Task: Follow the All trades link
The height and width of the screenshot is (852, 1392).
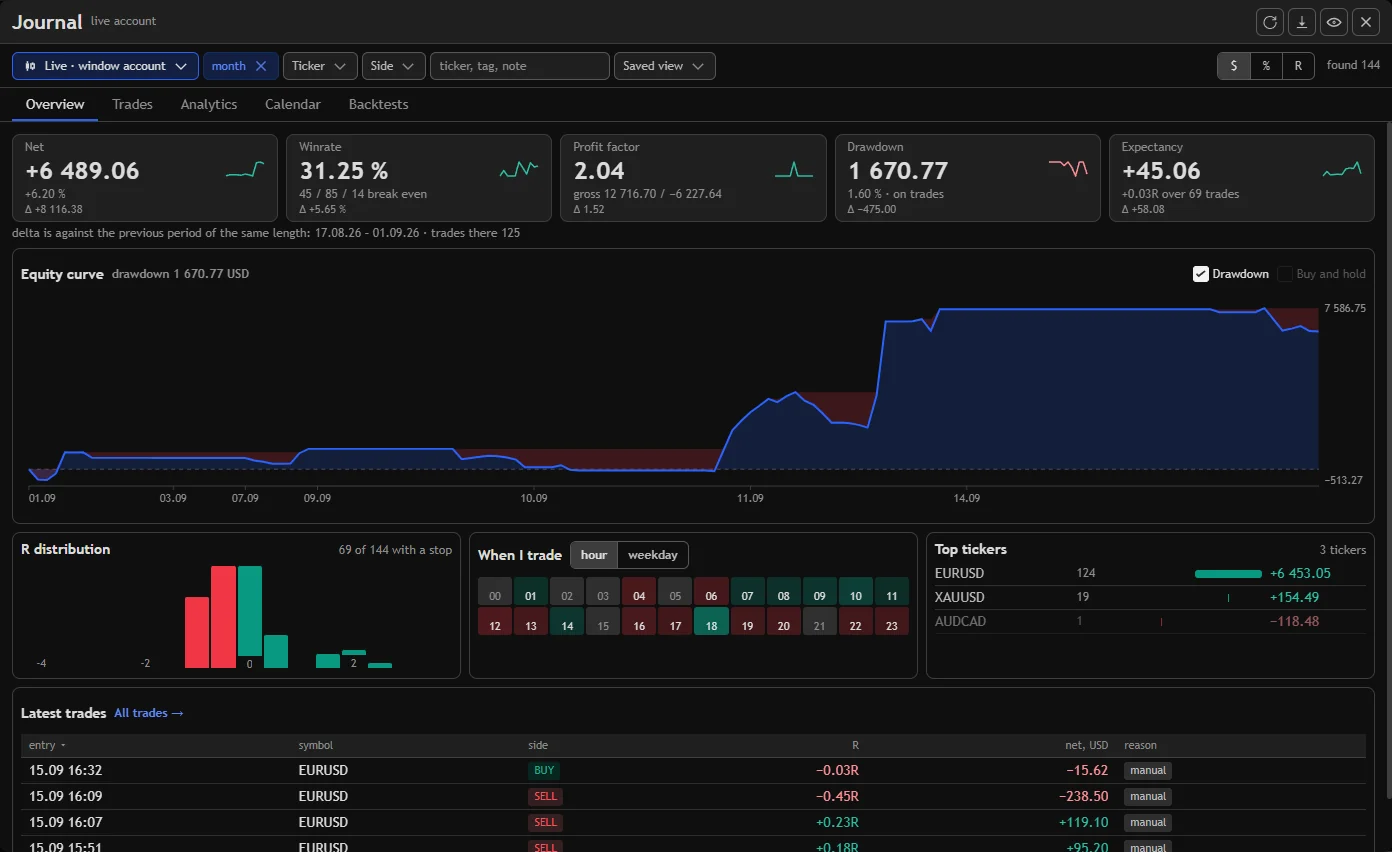Action: pos(149,713)
